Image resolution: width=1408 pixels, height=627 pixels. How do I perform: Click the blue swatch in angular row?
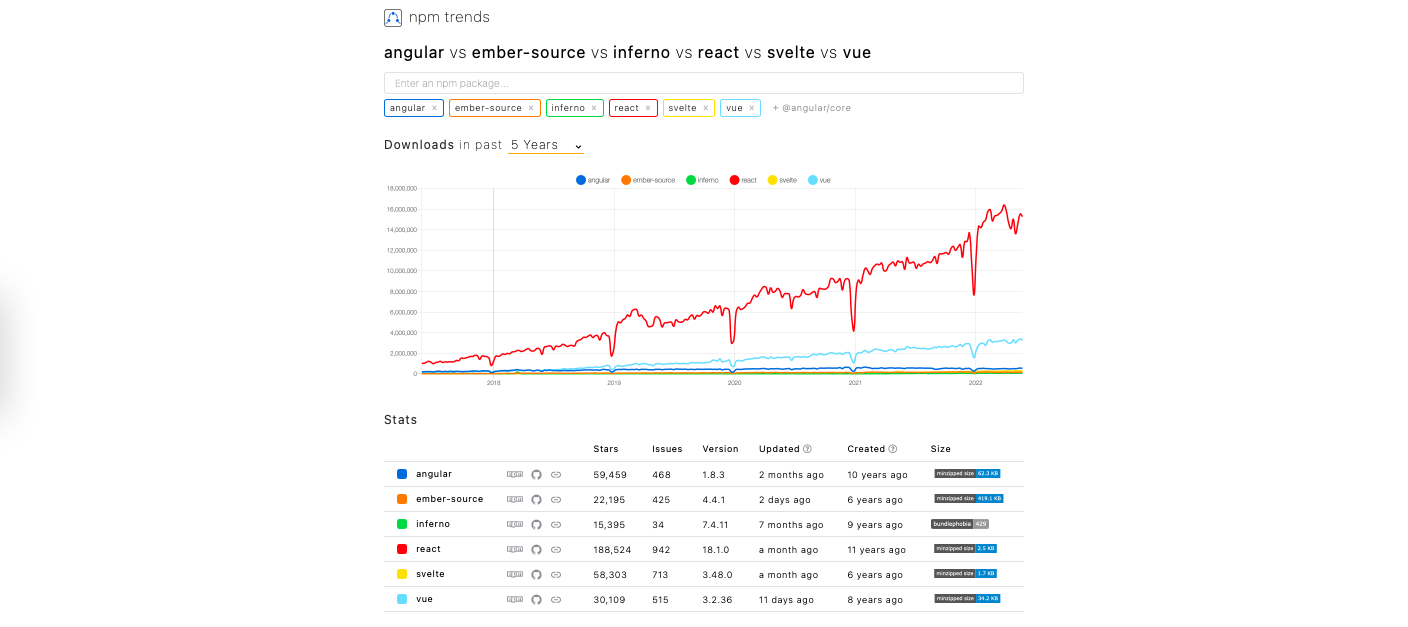402,474
